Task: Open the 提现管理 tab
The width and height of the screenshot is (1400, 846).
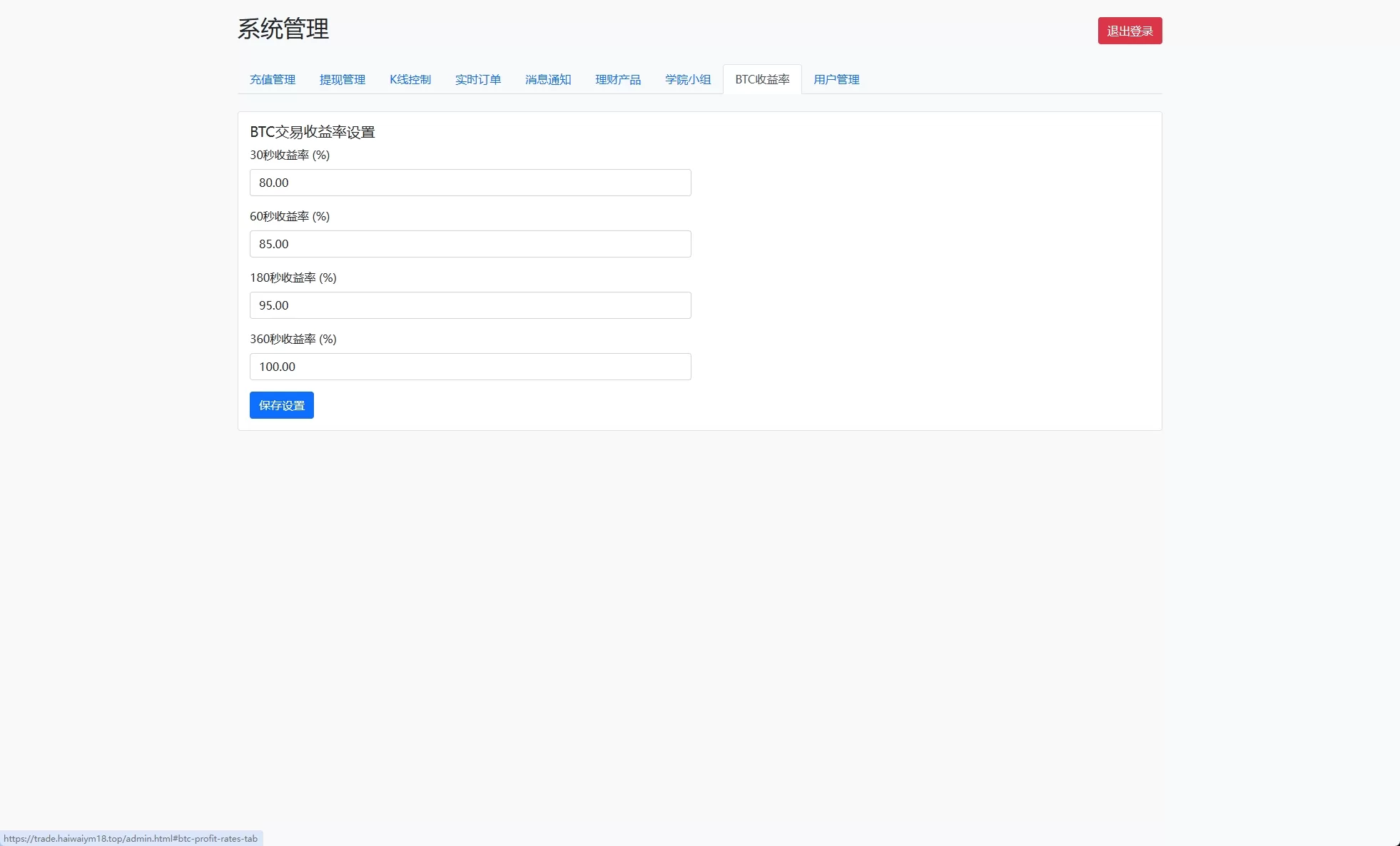Action: pos(343,79)
